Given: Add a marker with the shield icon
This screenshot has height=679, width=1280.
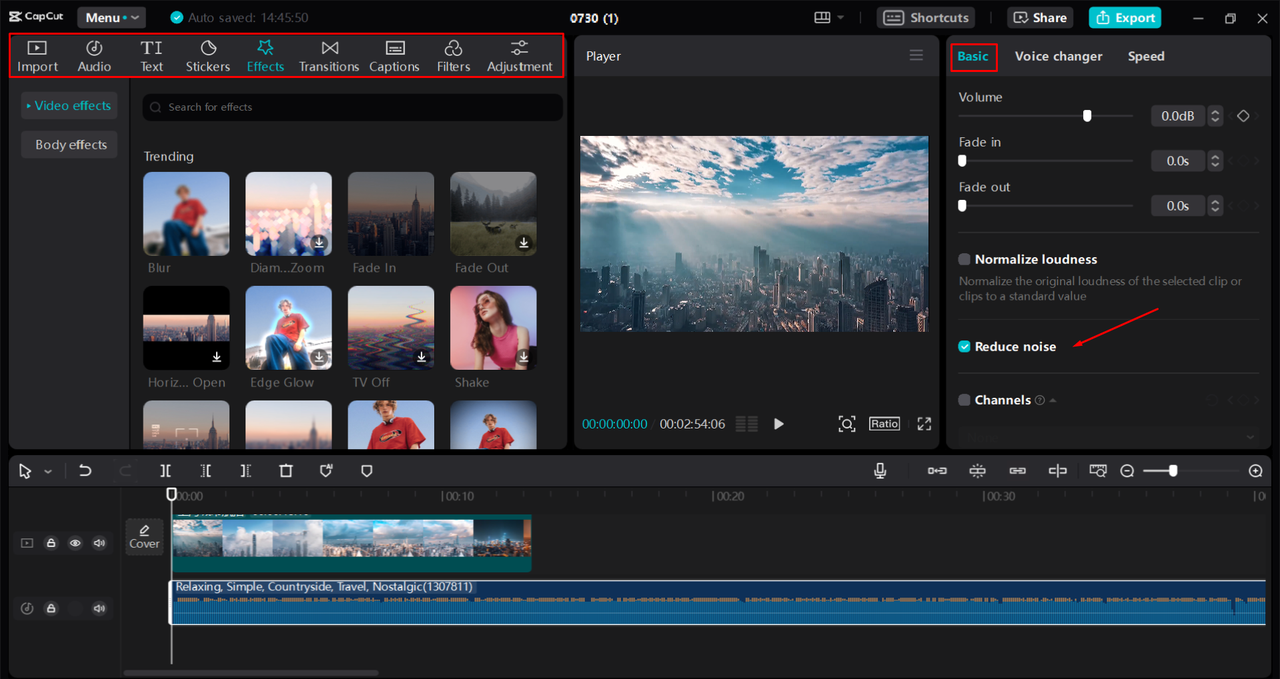Looking at the screenshot, I should click(367, 471).
